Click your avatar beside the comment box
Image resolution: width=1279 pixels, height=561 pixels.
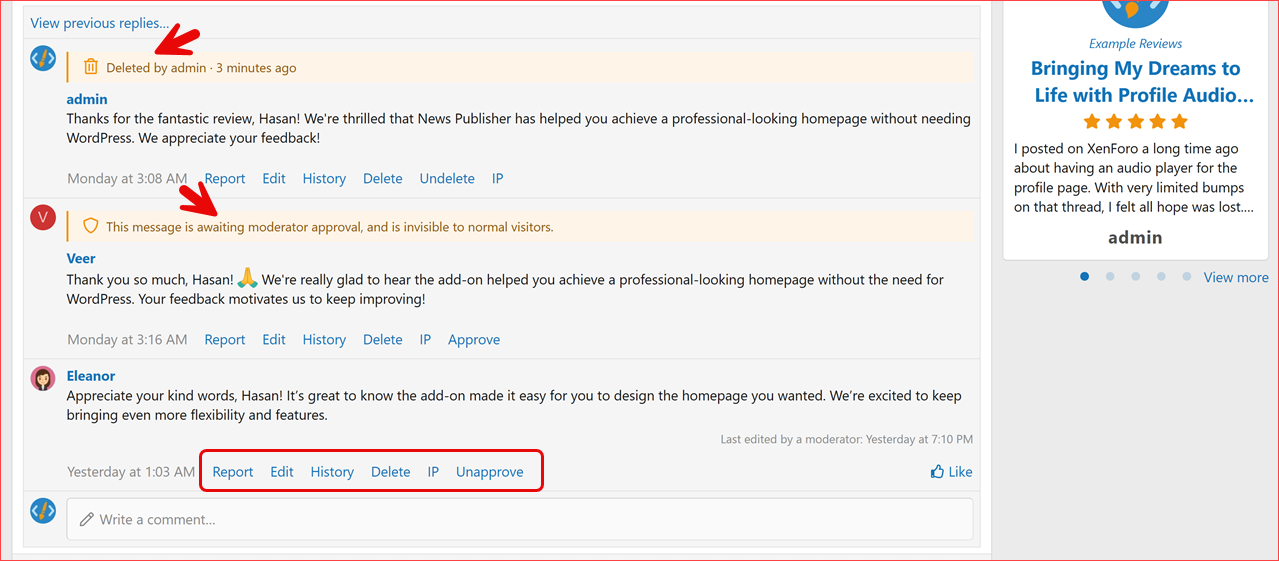[x=43, y=510]
